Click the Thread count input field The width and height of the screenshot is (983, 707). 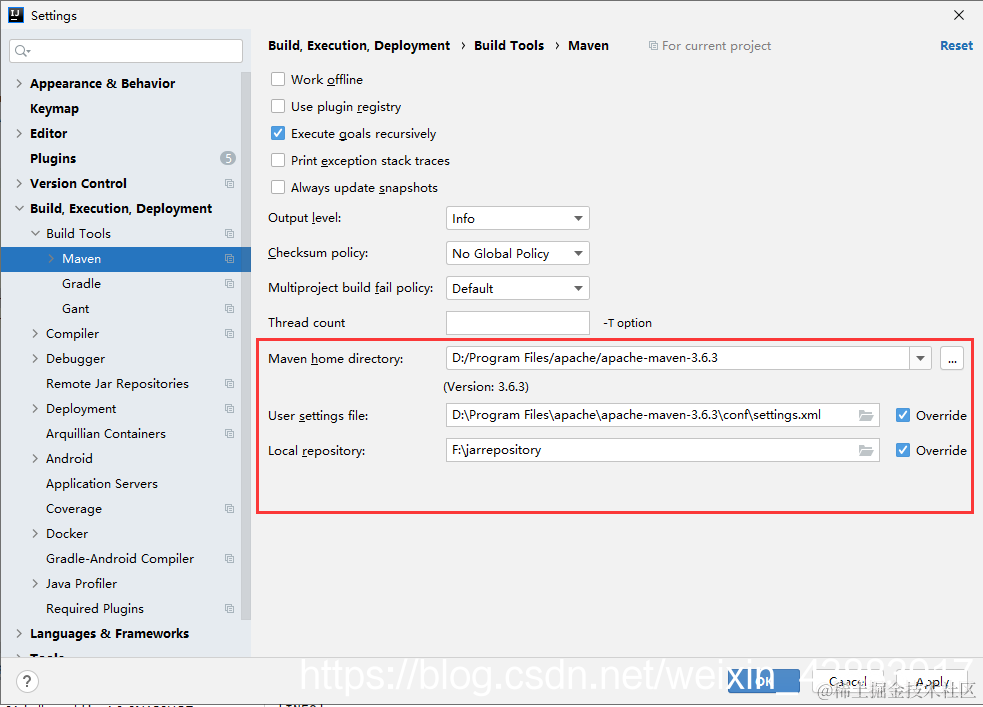pyautogui.click(x=518, y=323)
